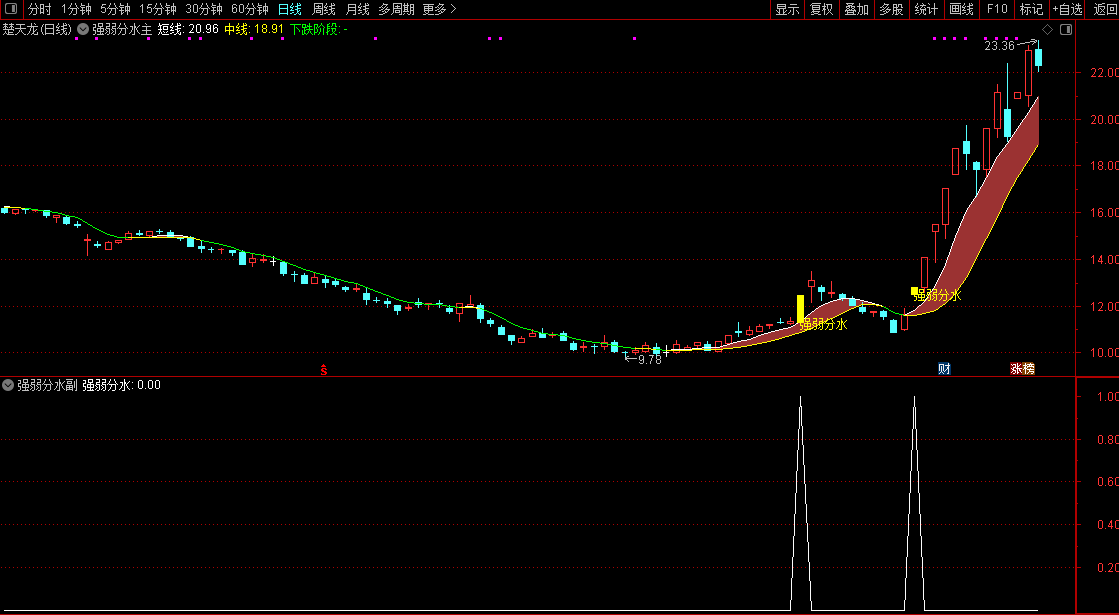Expand the 更多 periods menu

click(439, 9)
